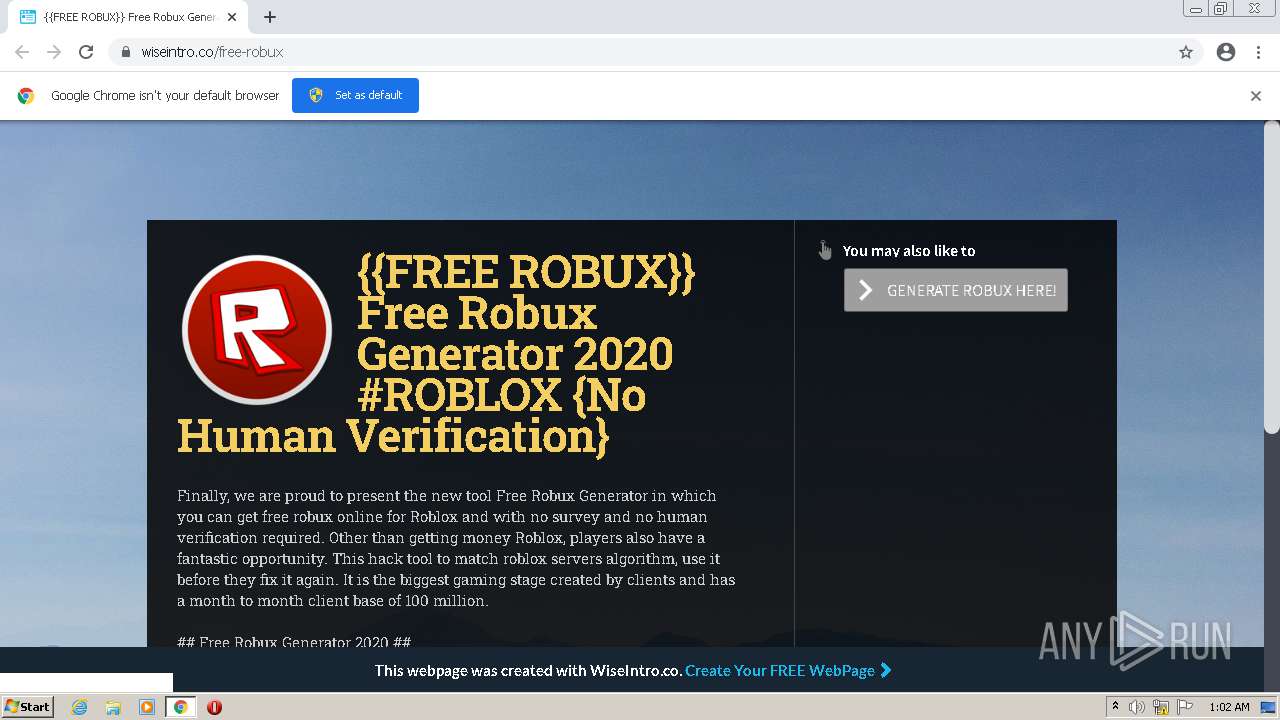Click the Action Center flag icon
This screenshot has height=720, width=1280.
coord(1185,707)
